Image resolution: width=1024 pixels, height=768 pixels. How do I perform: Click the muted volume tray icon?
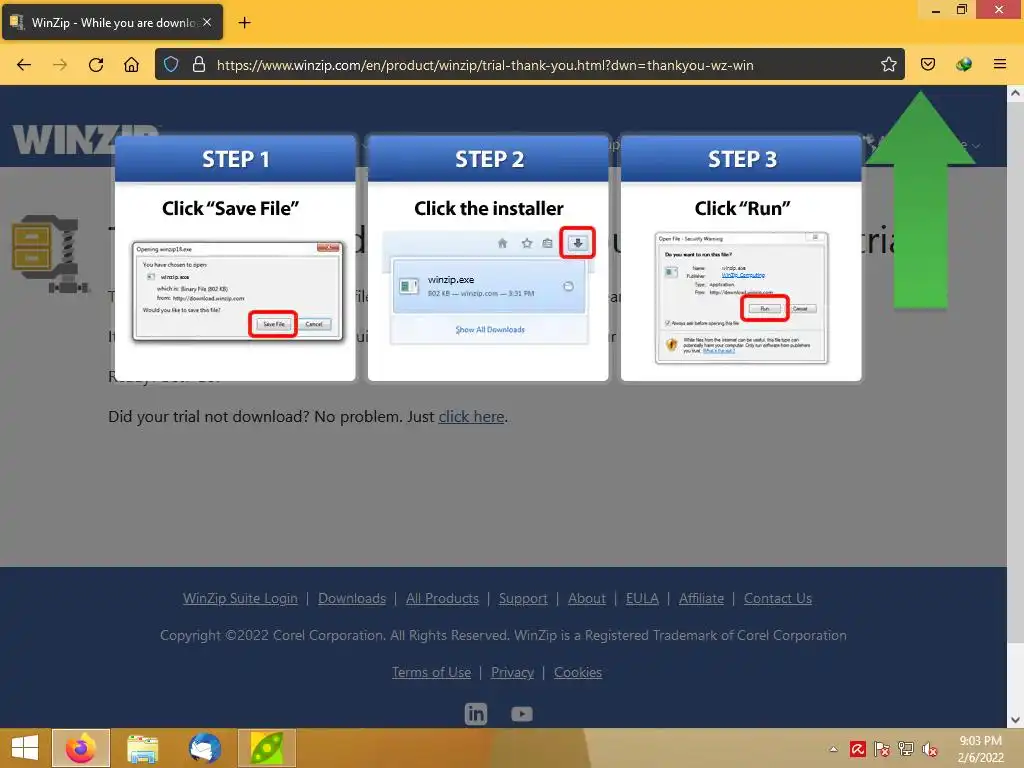pyautogui.click(x=930, y=749)
